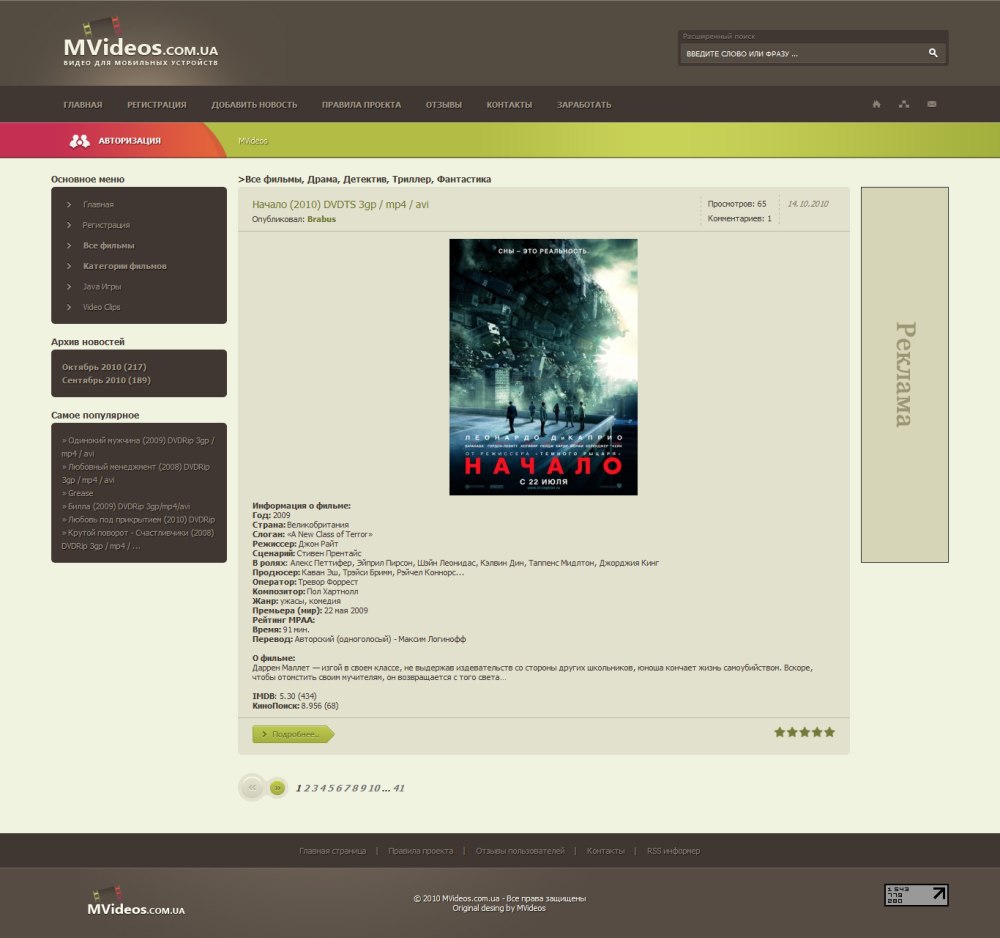Viewport: 1000px width, 938px height.
Task: Open the Детектив category link
Action: click(365, 179)
